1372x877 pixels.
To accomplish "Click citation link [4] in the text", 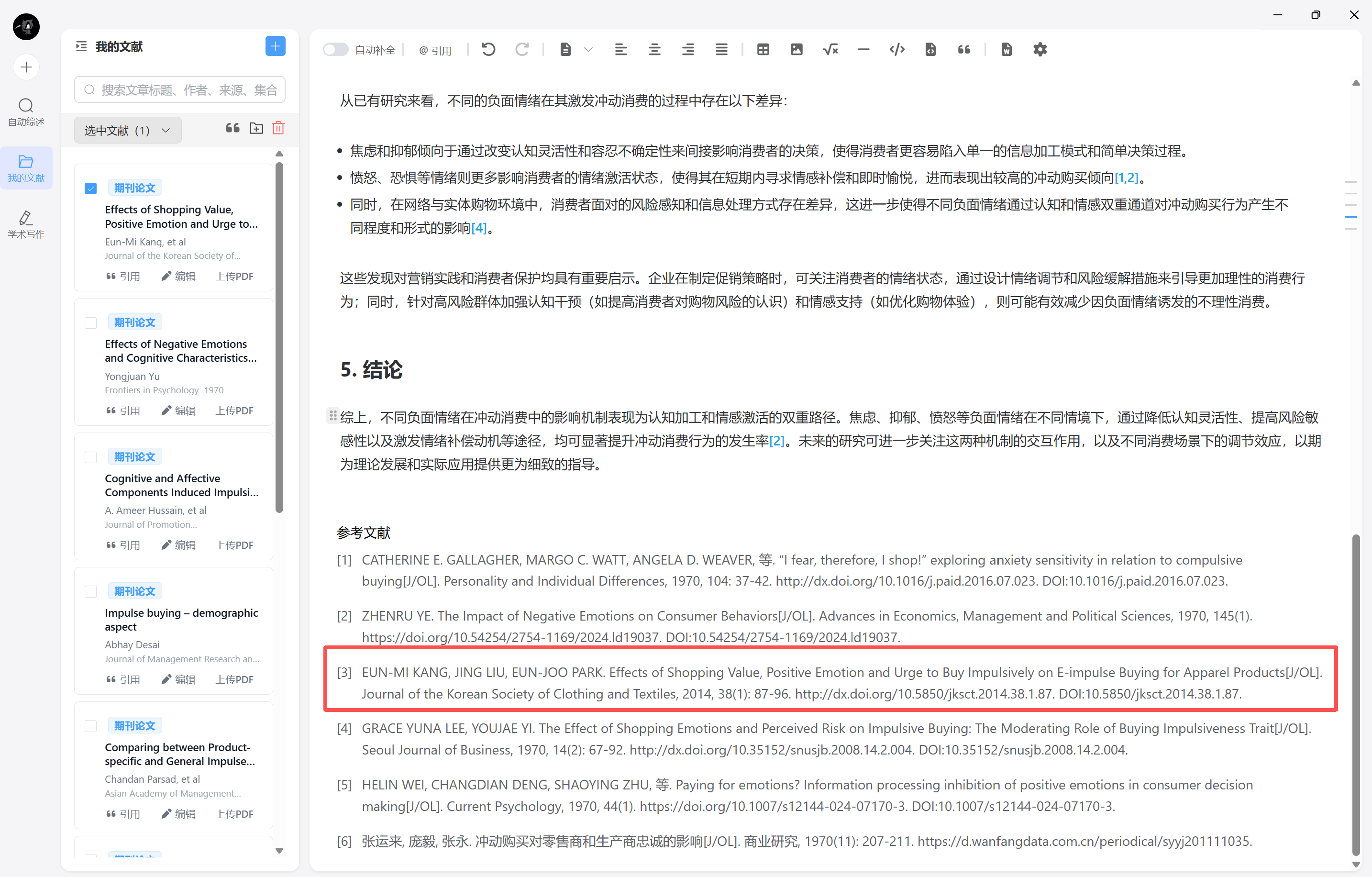I will [x=478, y=228].
